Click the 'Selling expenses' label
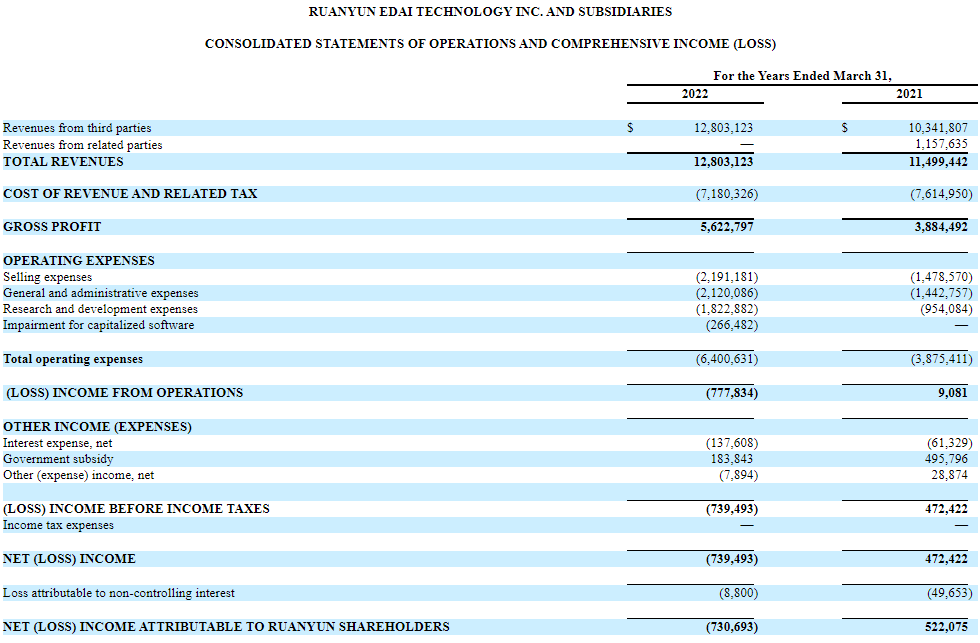The image size is (980, 643). [x=48, y=277]
